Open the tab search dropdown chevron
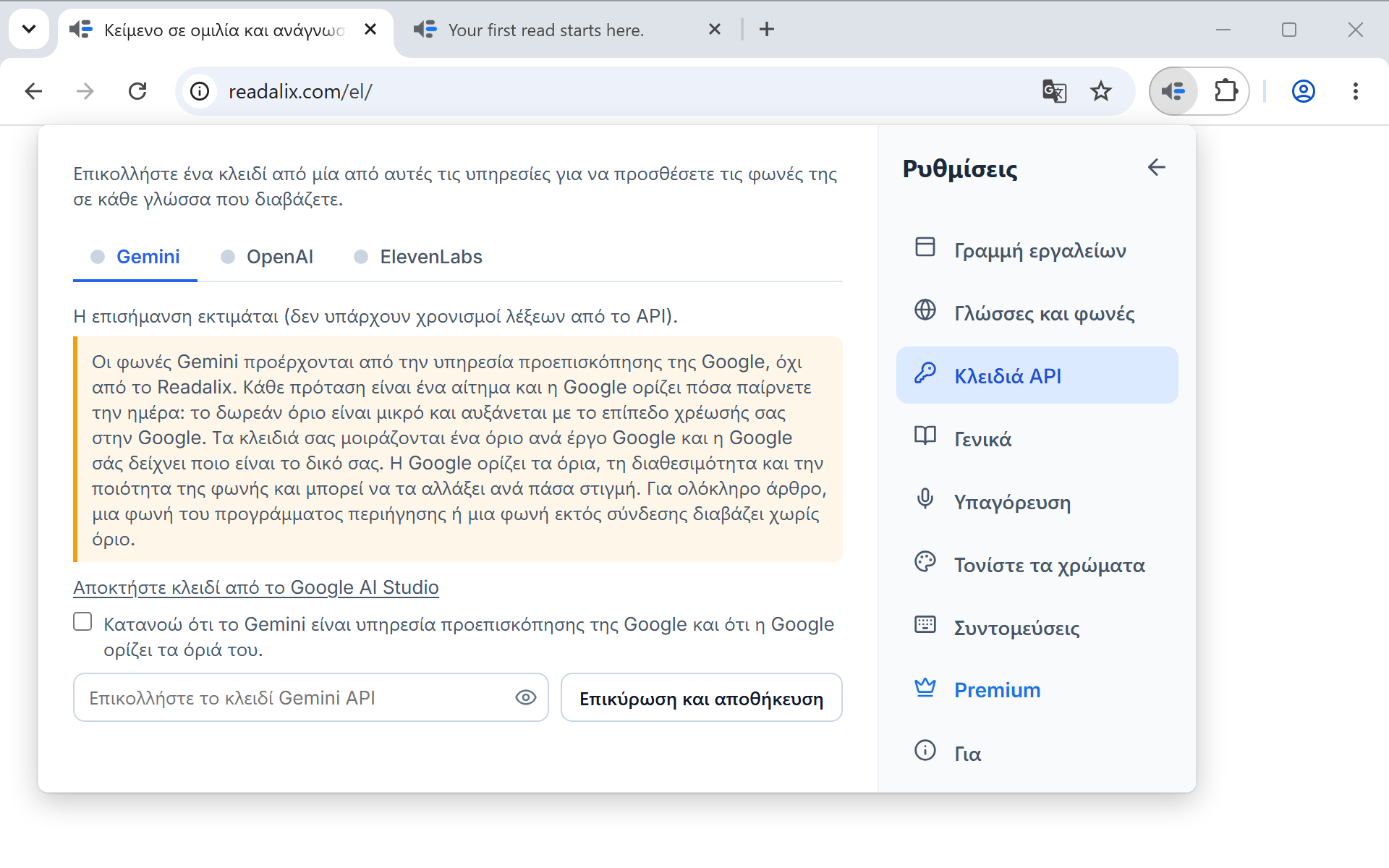The width and height of the screenshot is (1389, 868). 29,30
